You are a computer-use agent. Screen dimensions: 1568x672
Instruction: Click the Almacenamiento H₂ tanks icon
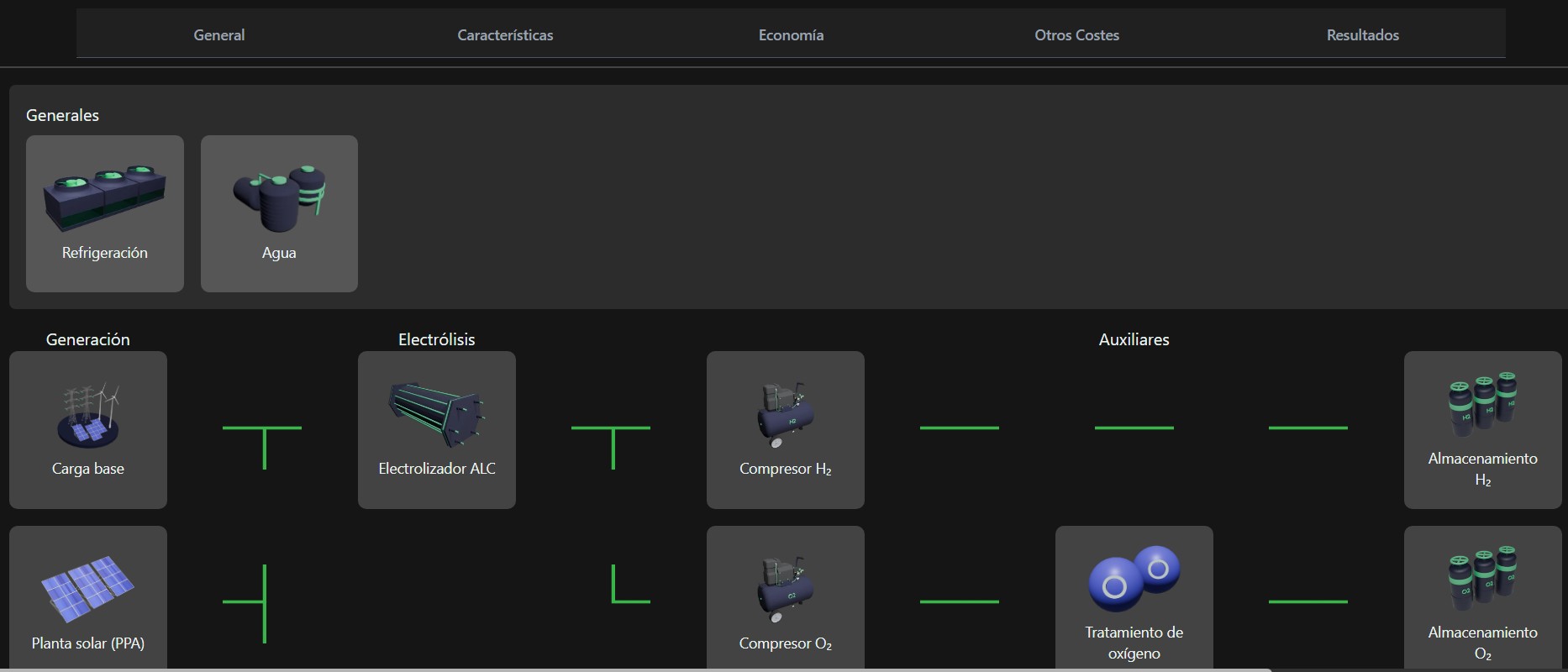pos(1482,404)
